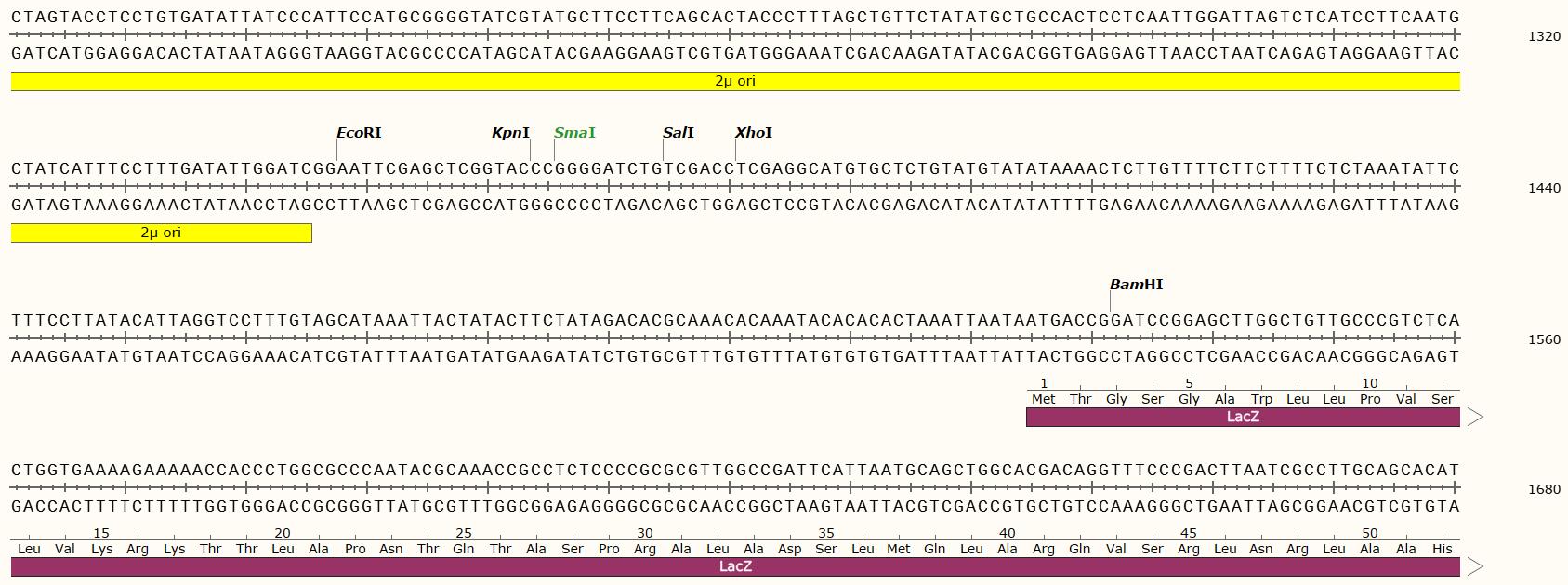Select the green SmaI restriction site

[574, 133]
